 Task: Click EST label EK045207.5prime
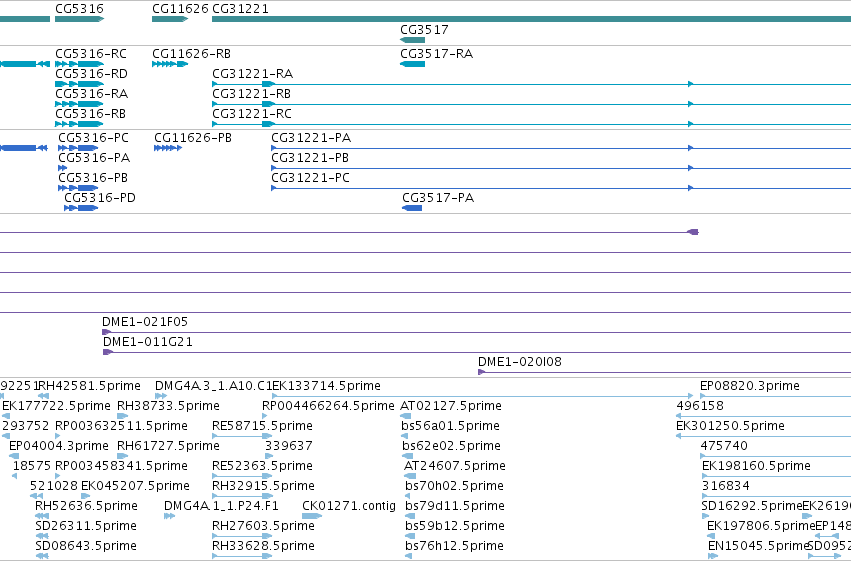(135, 486)
